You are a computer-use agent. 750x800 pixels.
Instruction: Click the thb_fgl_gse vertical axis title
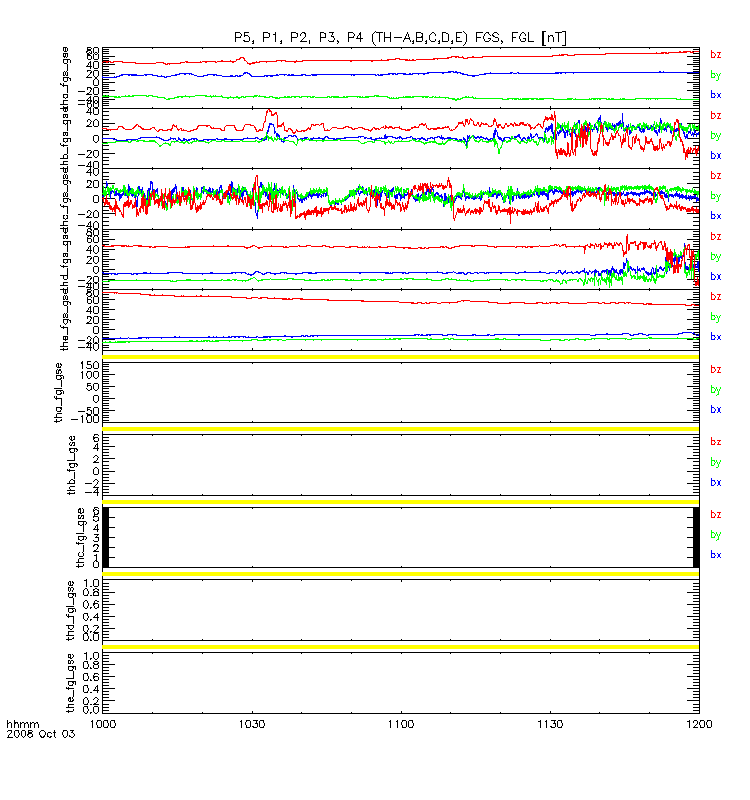click(72, 465)
